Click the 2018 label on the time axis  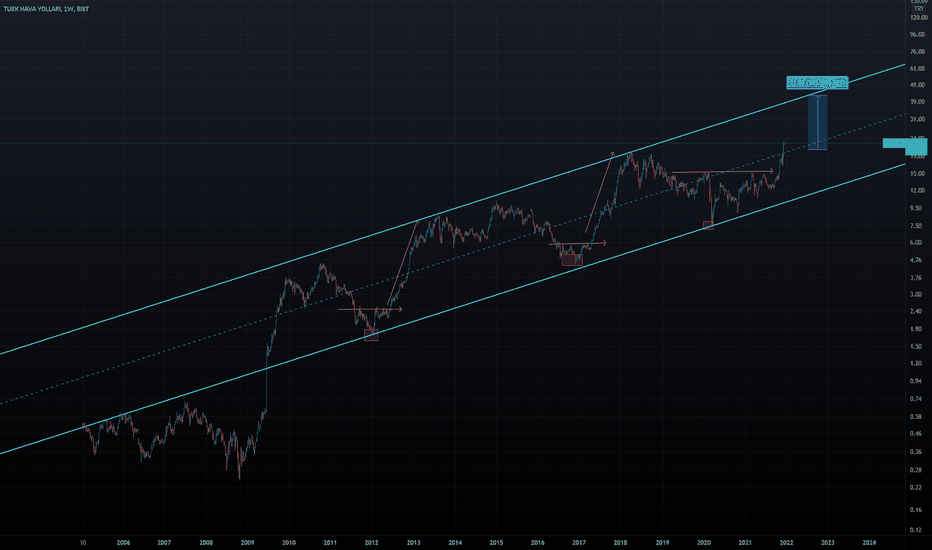(x=621, y=542)
